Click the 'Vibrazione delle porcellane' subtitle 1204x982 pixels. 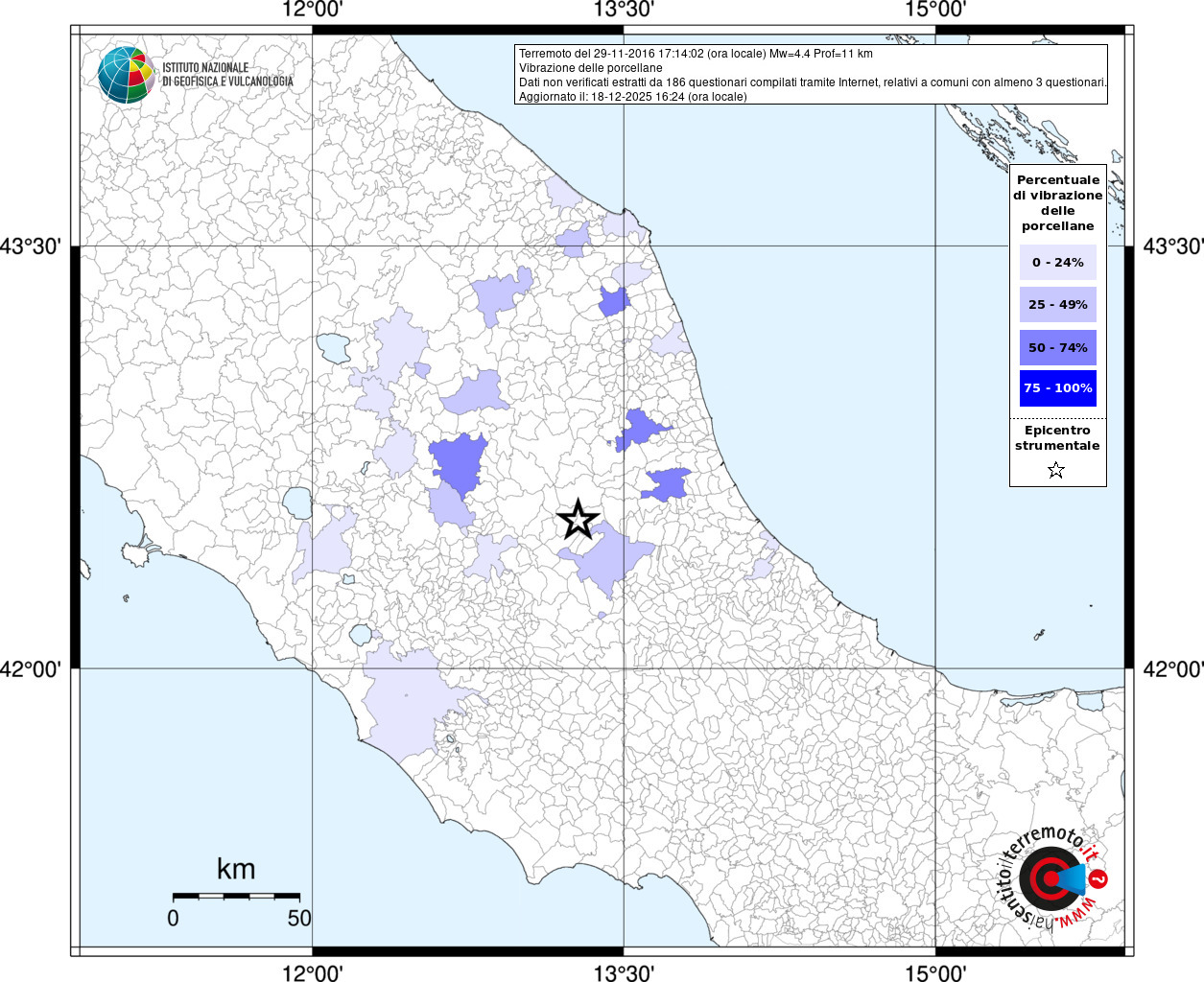(x=590, y=68)
